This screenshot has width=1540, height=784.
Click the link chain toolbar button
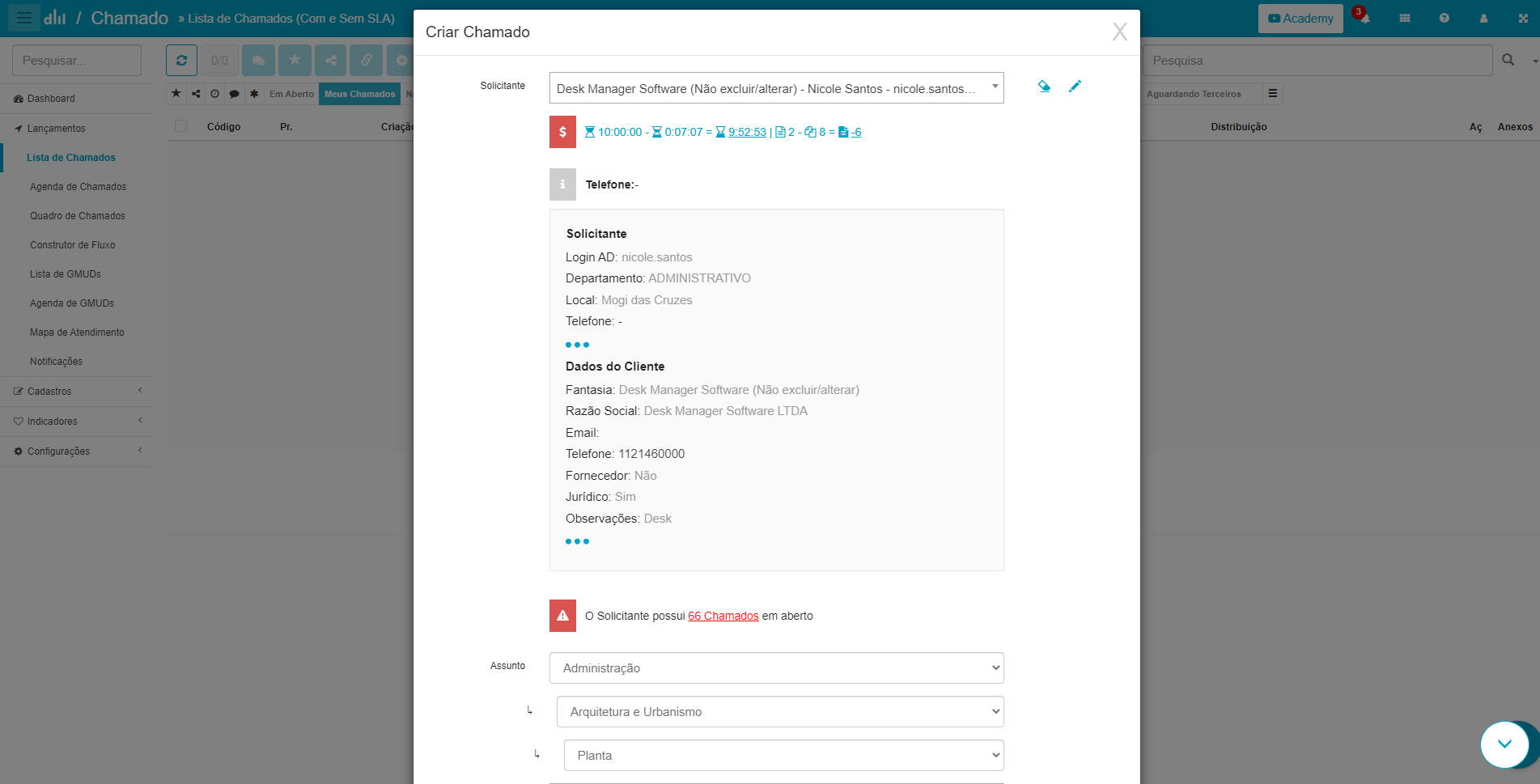coord(367,60)
